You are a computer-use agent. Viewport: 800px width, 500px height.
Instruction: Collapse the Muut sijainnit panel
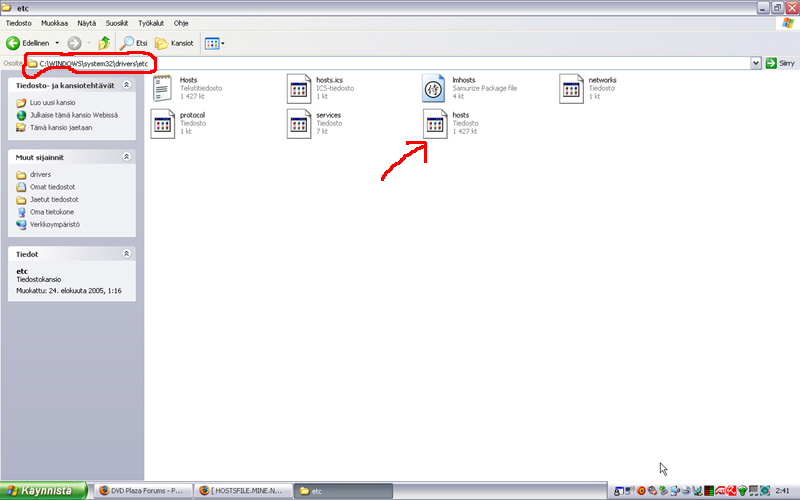tap(126, 157)
